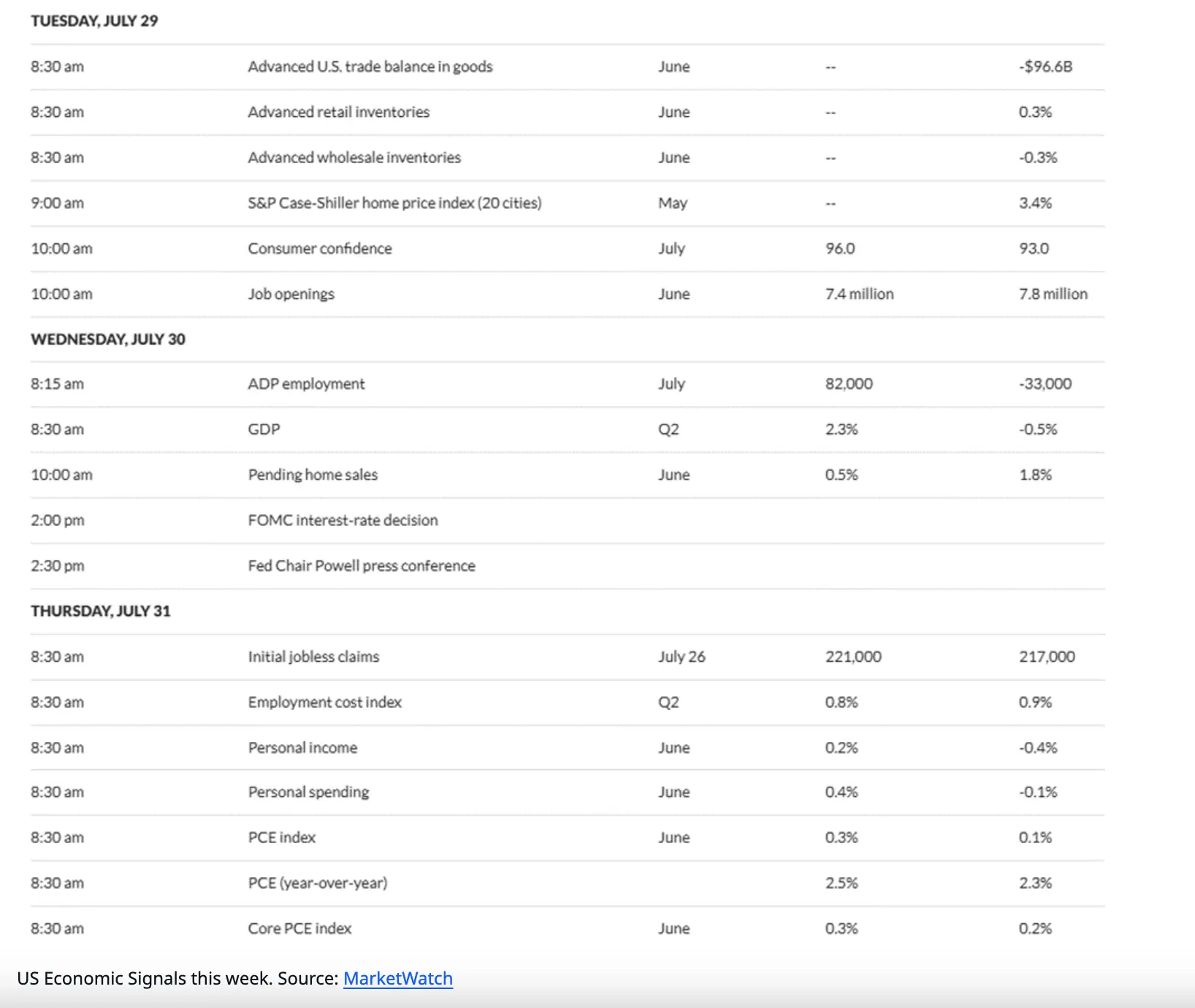The image size is (1195, 1008).
Task: Click the GDP event name
Action: tap(264, 429)
